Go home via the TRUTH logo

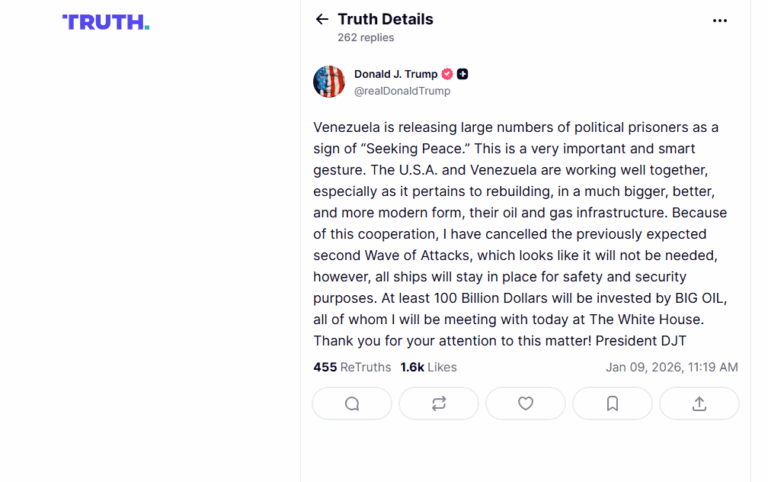[105, 22]
